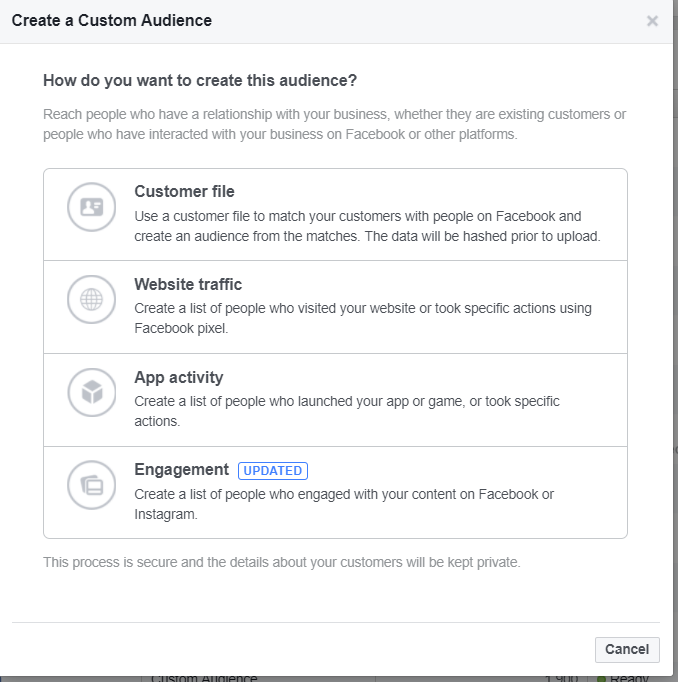Click the UPDATED badge next to Engagement
This screenshot has height=682, width=678.
(x=272, y=470)
